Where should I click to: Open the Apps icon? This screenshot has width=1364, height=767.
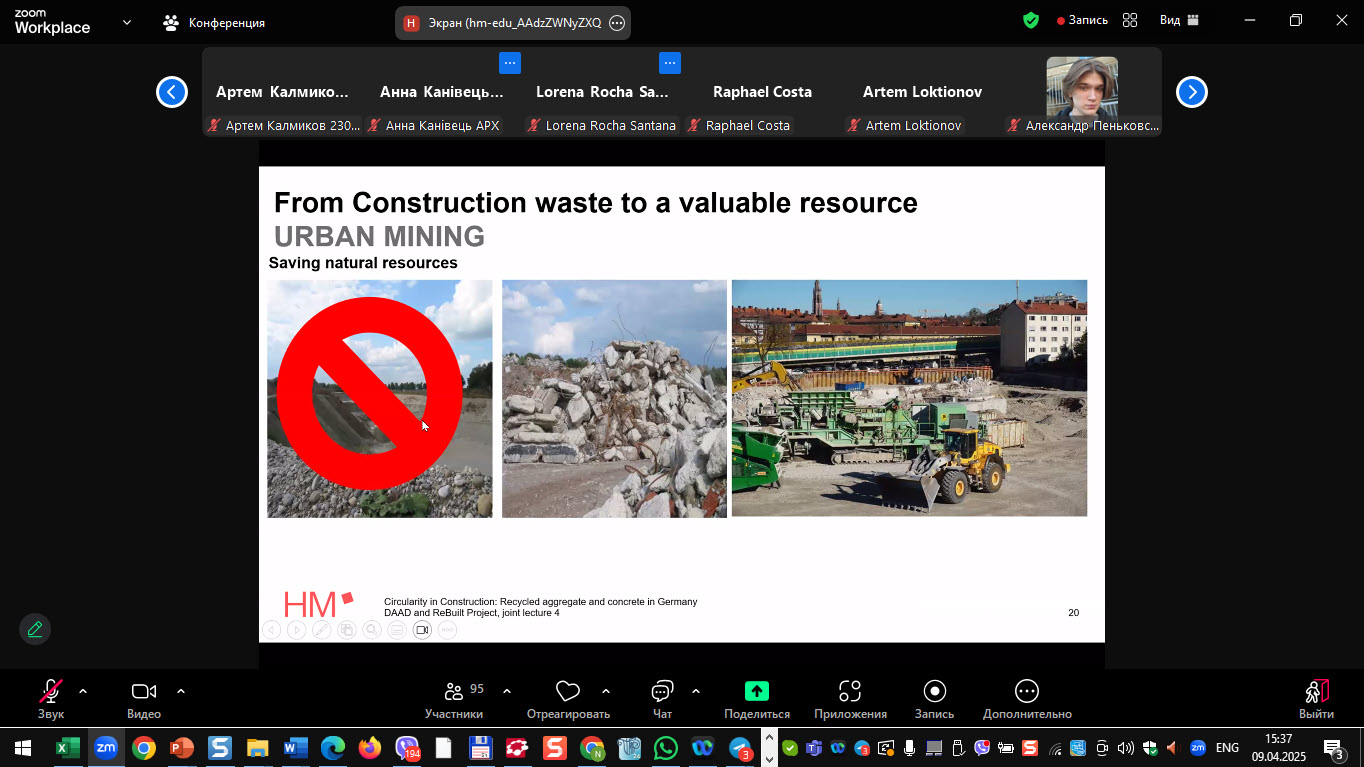click(850, 697)
